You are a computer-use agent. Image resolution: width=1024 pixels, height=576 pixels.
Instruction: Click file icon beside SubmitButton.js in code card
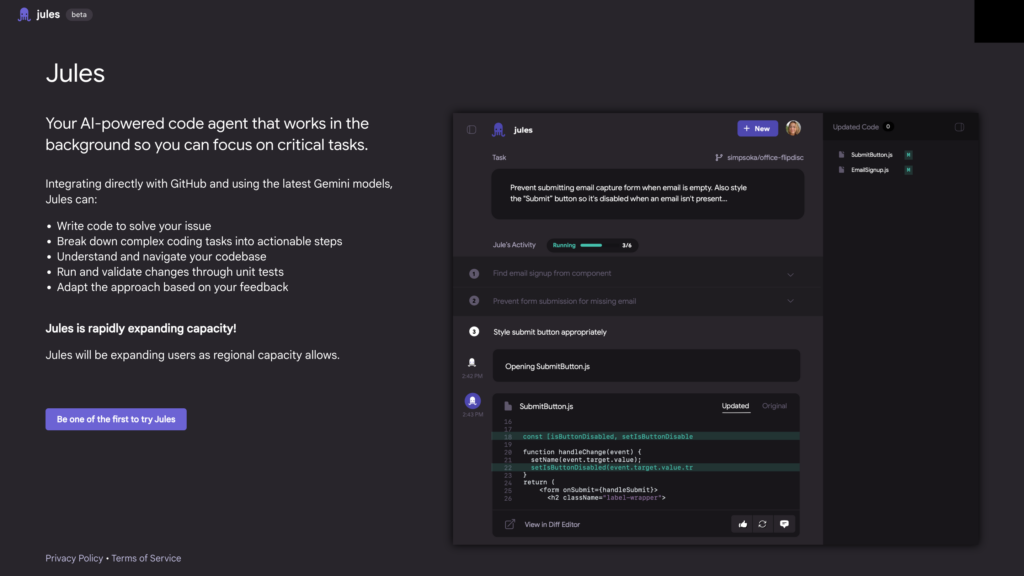click(x=508, y=406)
